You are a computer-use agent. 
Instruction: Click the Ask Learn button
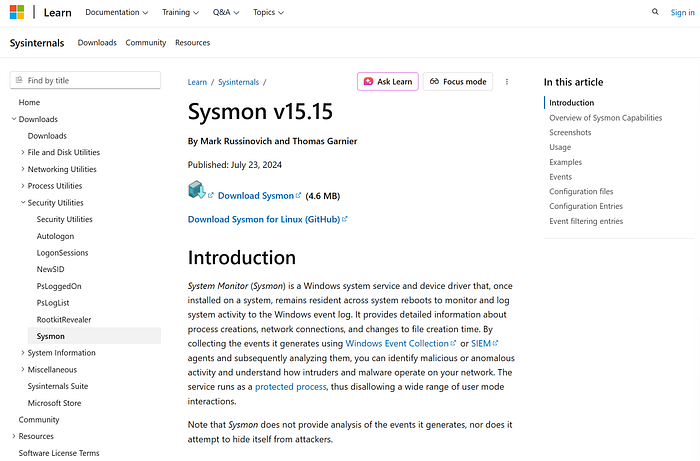pyautogui.click(x=388, y=82)
